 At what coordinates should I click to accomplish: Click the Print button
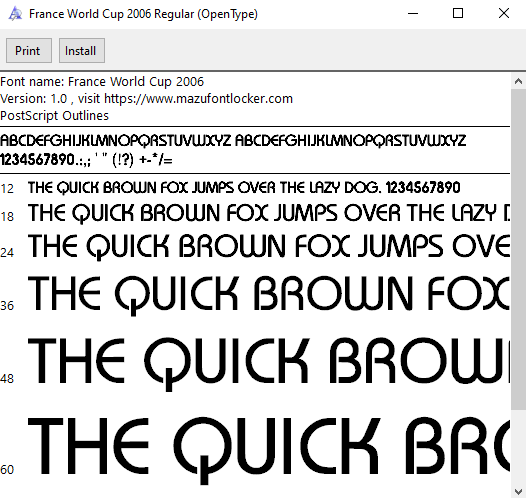29,51
